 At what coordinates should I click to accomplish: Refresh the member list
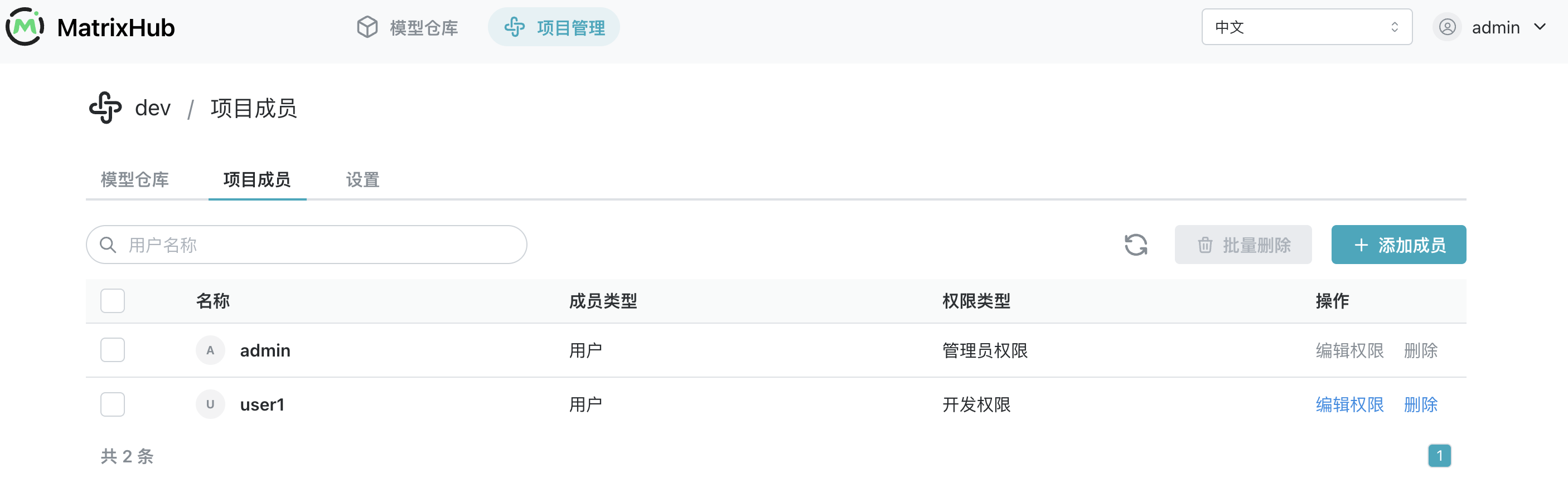coord(1135,245)
